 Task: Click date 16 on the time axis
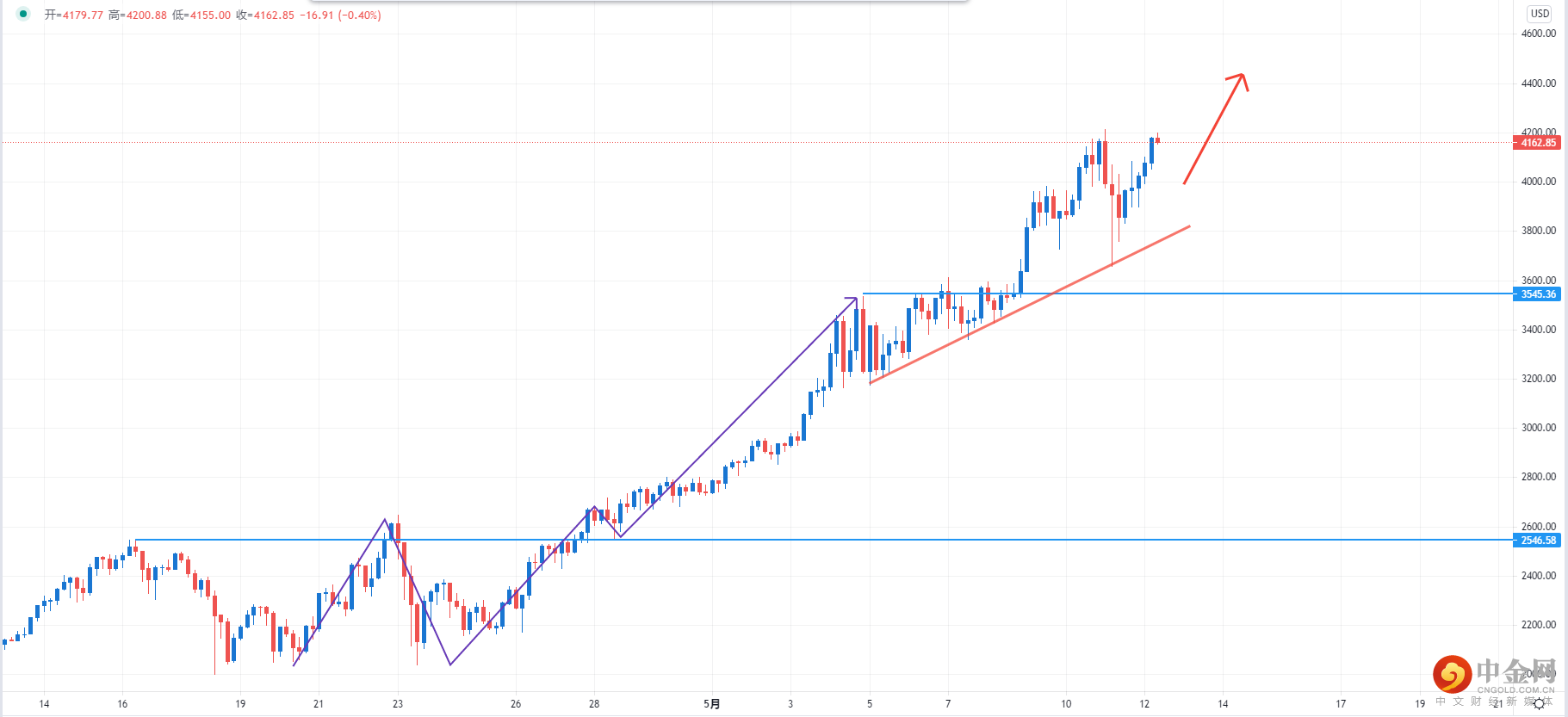tap(122, 704)
